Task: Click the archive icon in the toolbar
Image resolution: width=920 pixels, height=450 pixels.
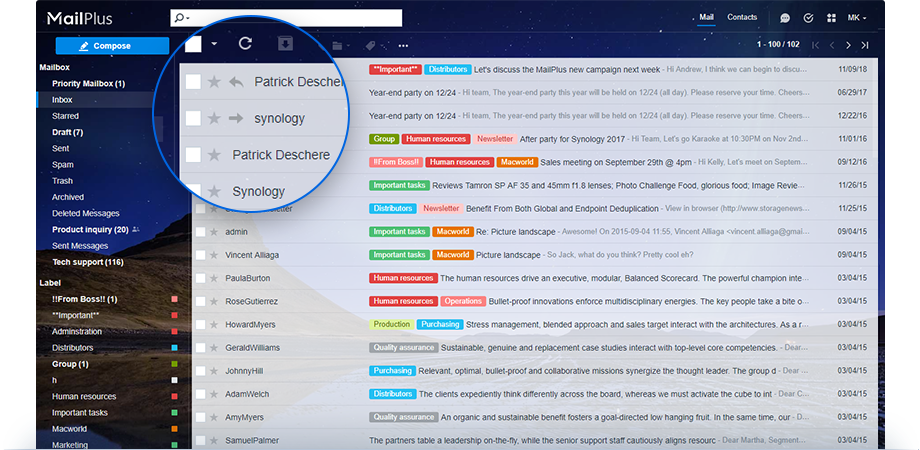Action: point(286,44)
